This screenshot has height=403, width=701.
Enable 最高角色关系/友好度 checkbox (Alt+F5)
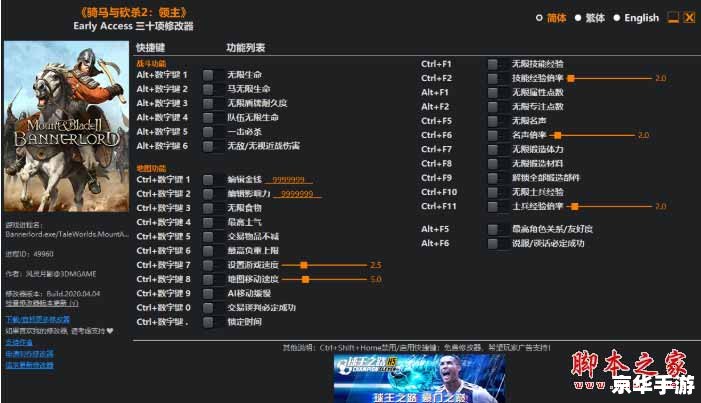492,229
